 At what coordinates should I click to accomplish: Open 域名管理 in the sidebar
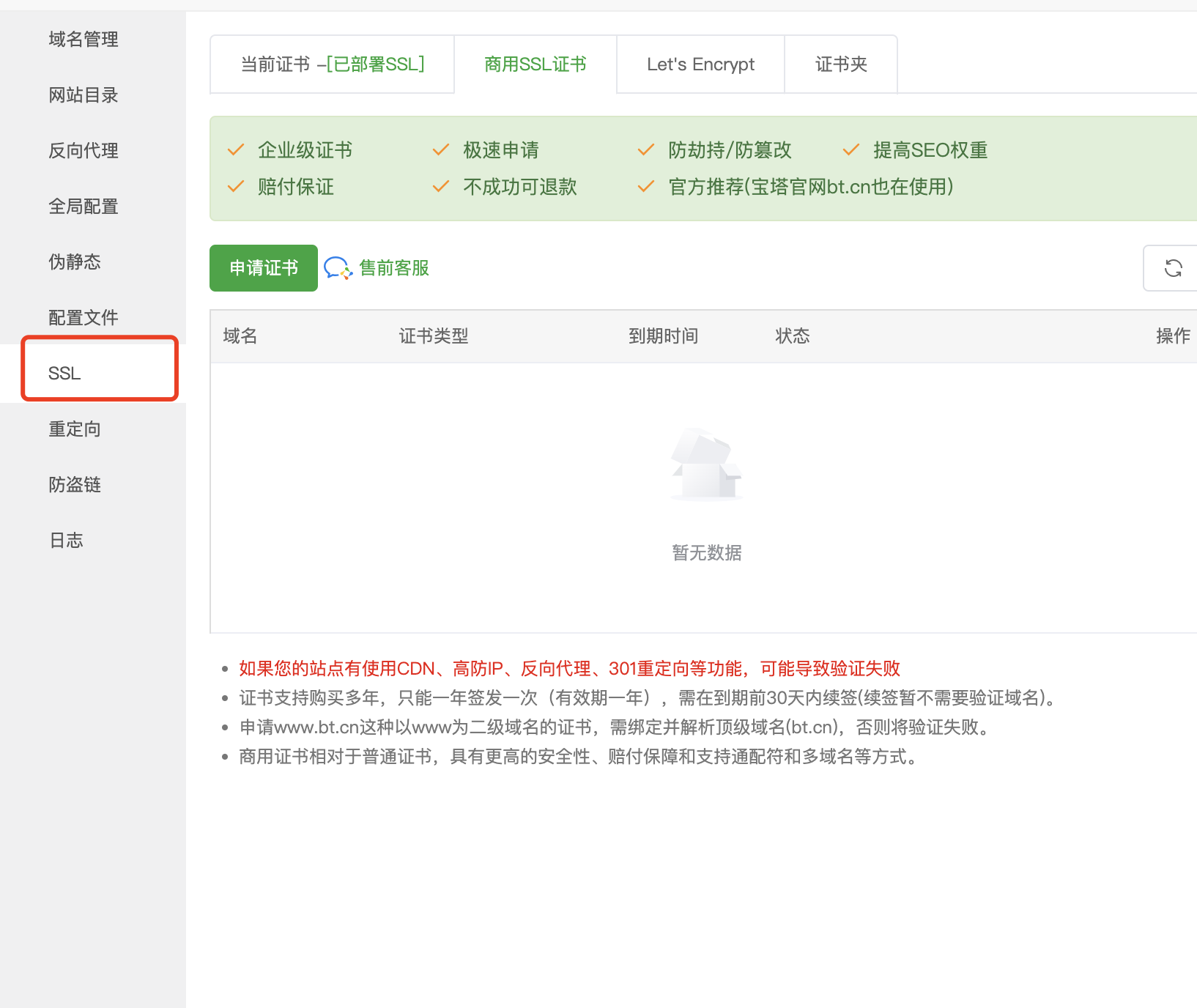[x=84, y=40]
